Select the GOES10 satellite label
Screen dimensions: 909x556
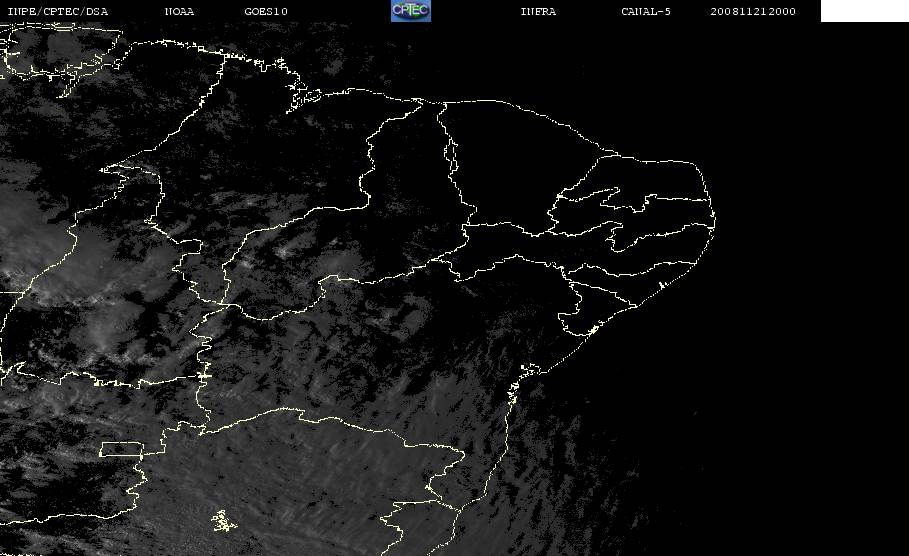point(266,11)
